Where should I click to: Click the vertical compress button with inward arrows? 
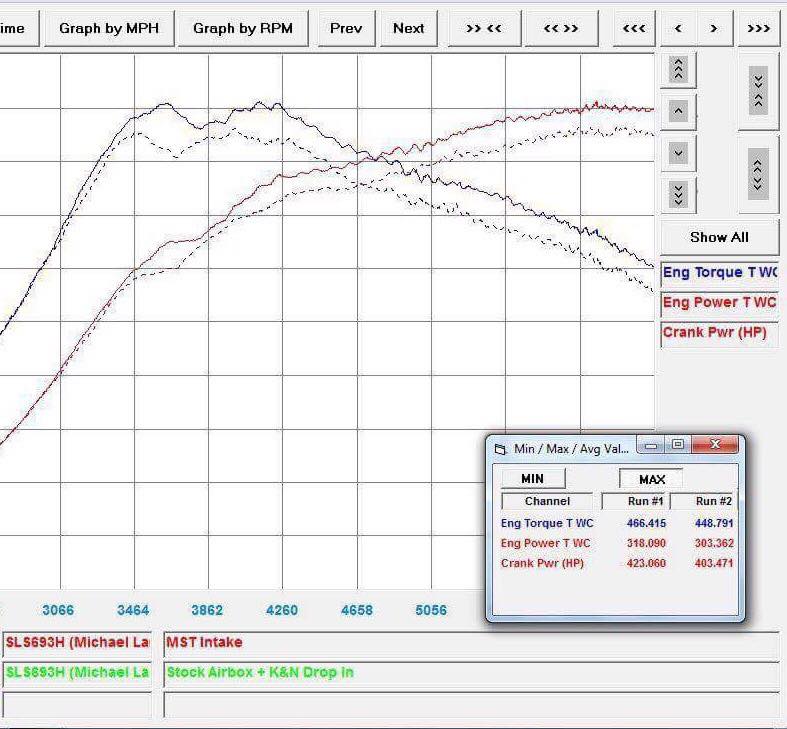coord(758,90)
